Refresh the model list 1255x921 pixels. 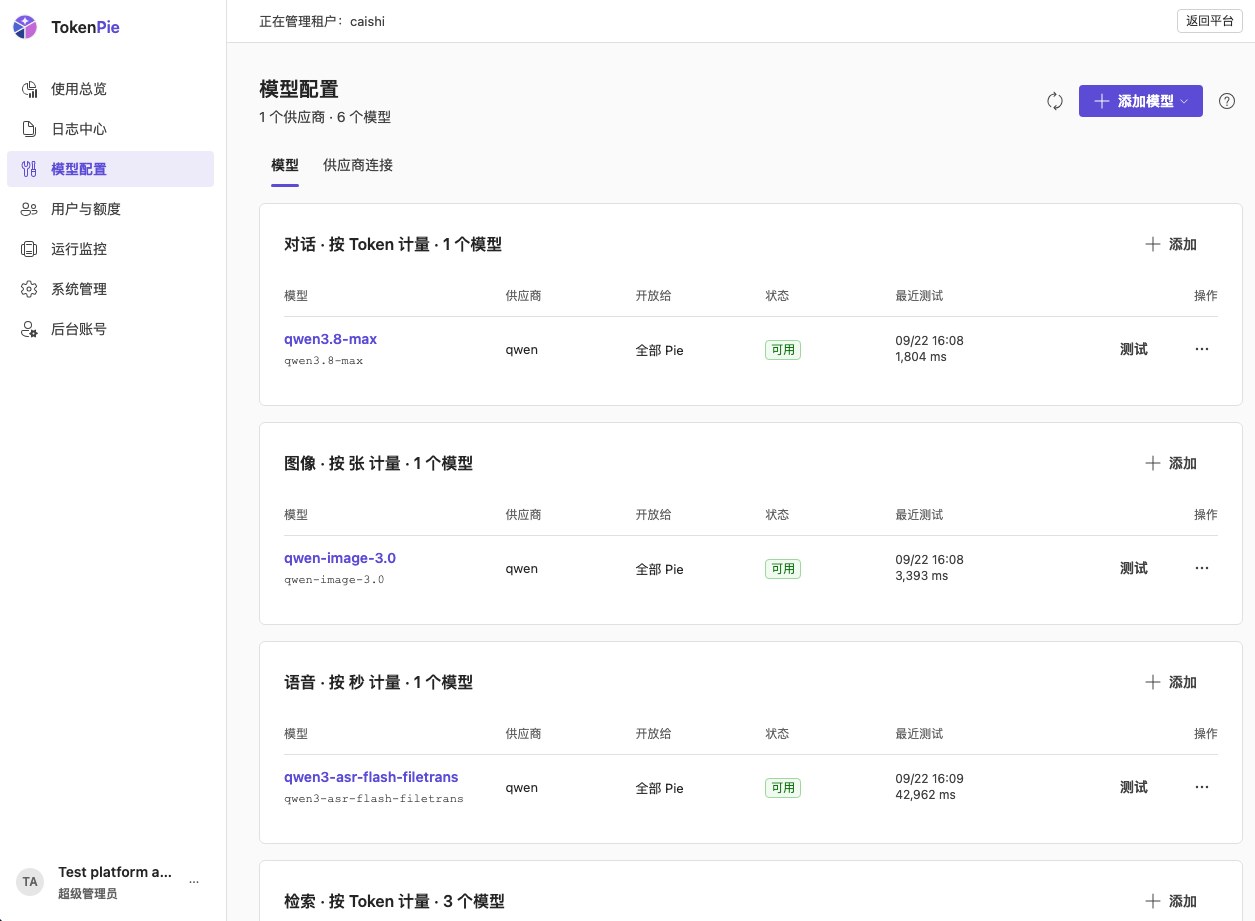pyautogui.click(x=1055, y=101)
